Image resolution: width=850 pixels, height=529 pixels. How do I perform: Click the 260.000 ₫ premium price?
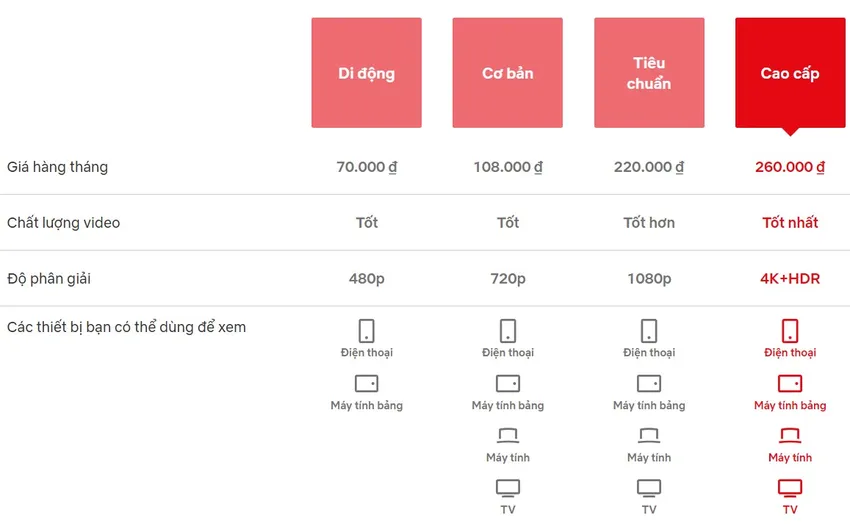[790, 167]
